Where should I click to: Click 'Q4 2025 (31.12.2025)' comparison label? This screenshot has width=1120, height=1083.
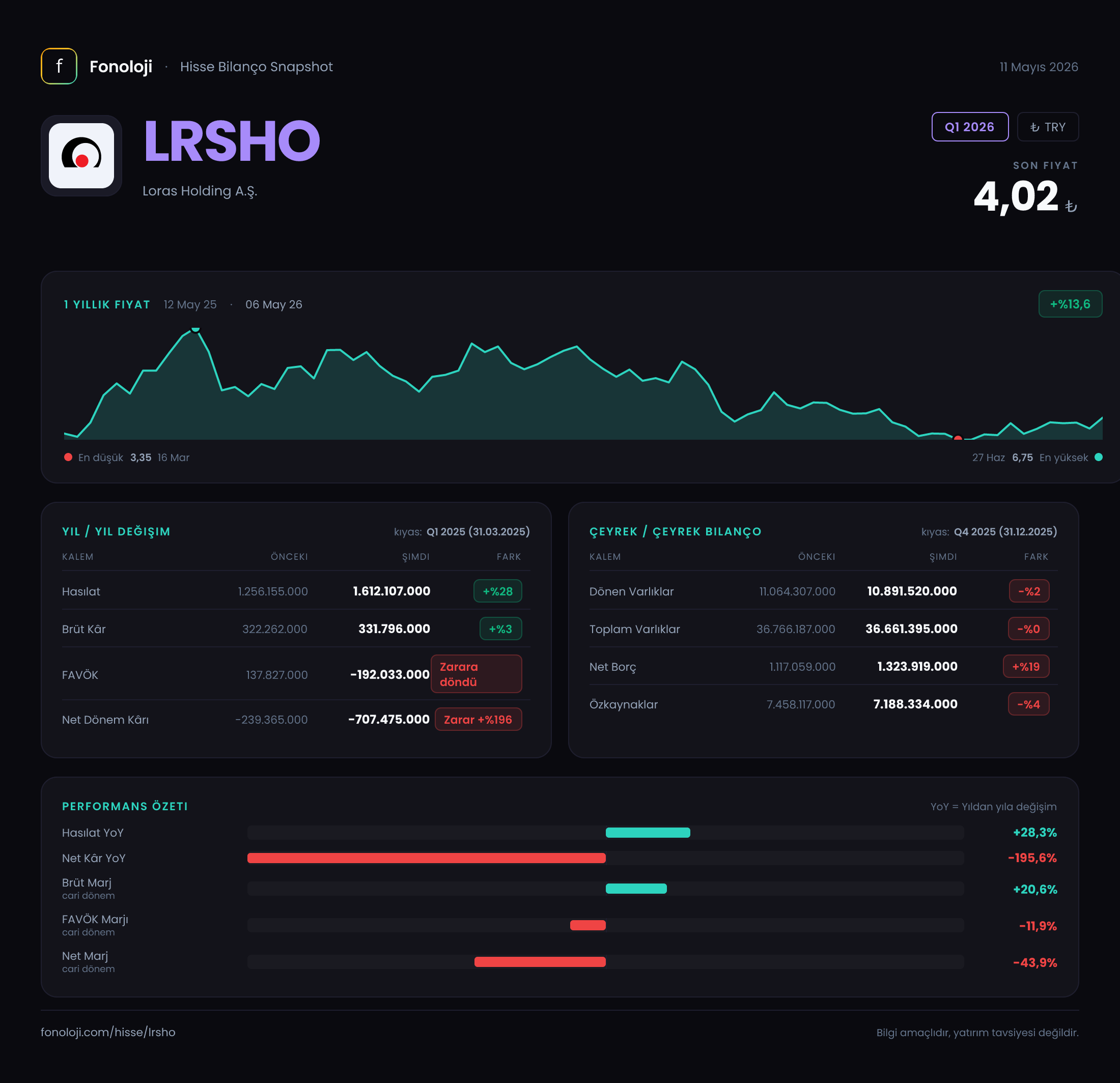[x=1006, y=531]
